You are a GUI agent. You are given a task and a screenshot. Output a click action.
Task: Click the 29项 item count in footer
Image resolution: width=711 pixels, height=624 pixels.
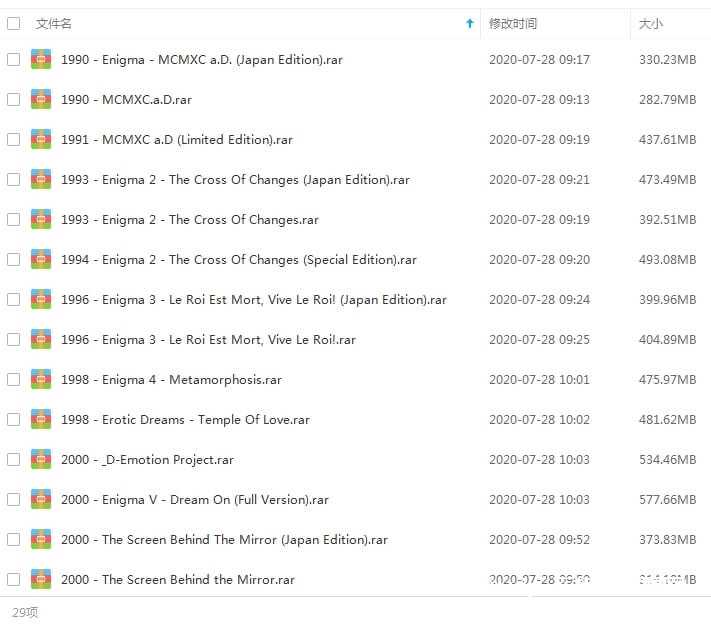click(x=25, y=612)
